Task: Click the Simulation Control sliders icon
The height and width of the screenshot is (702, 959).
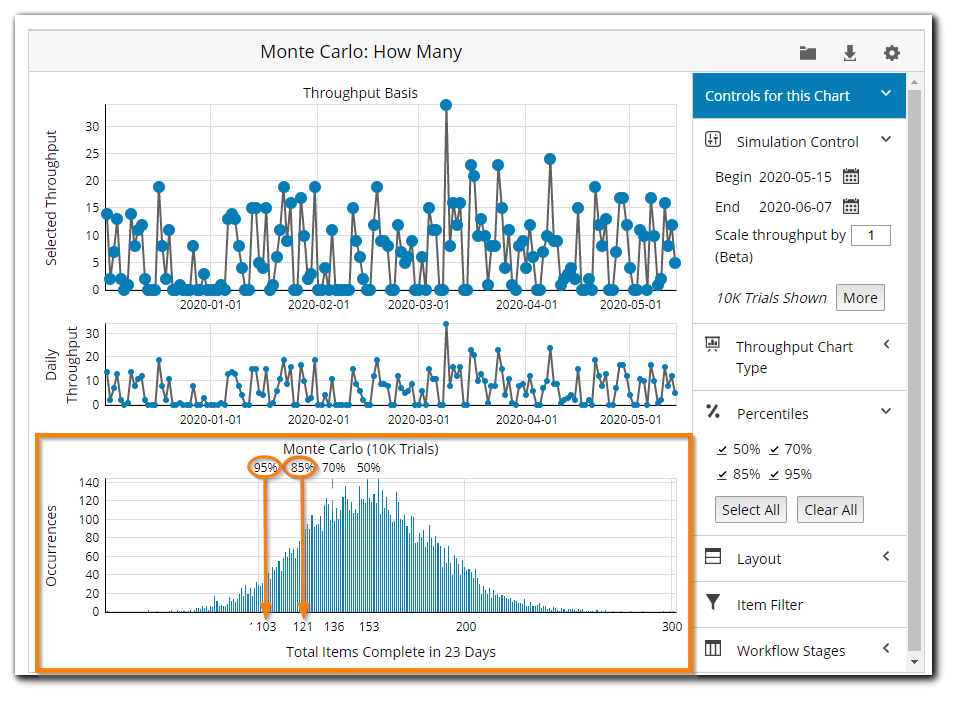Action: coord(713,140)
